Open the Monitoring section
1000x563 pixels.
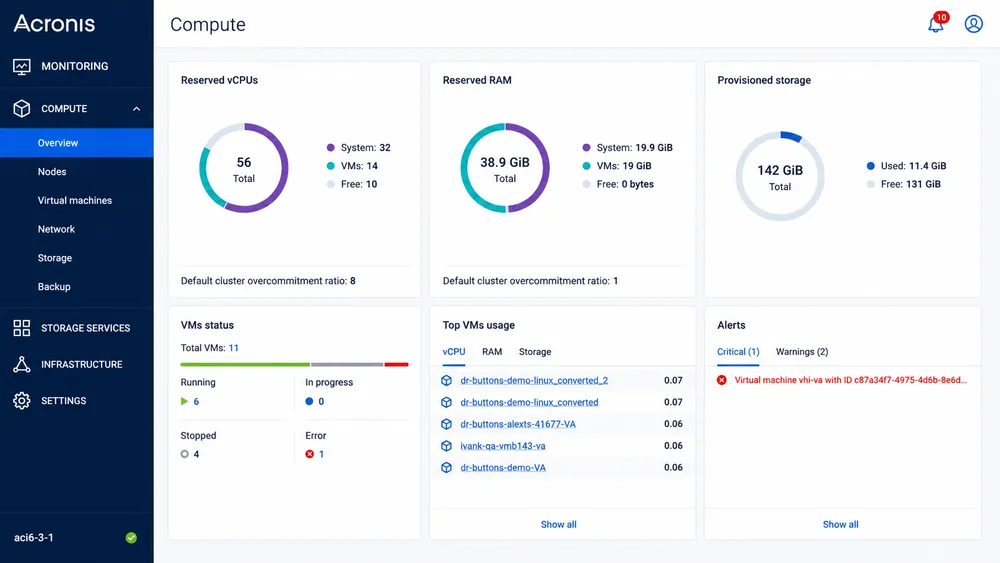click(x=77, y=66)
